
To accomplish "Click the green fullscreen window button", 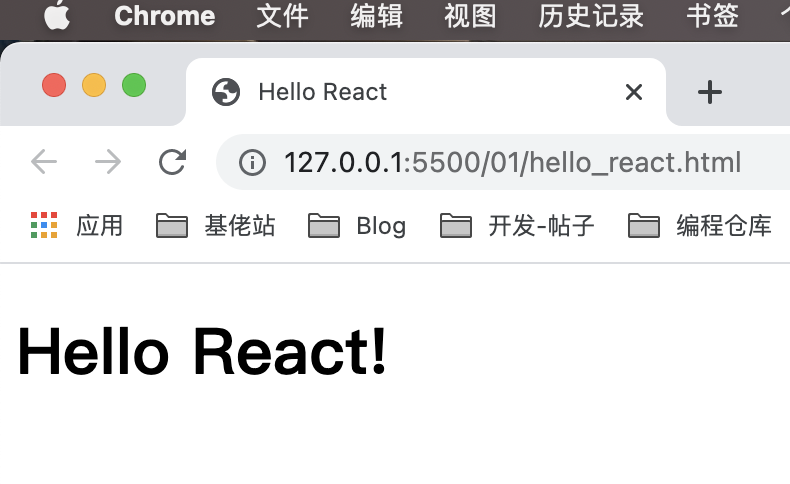I will [134, 85].
